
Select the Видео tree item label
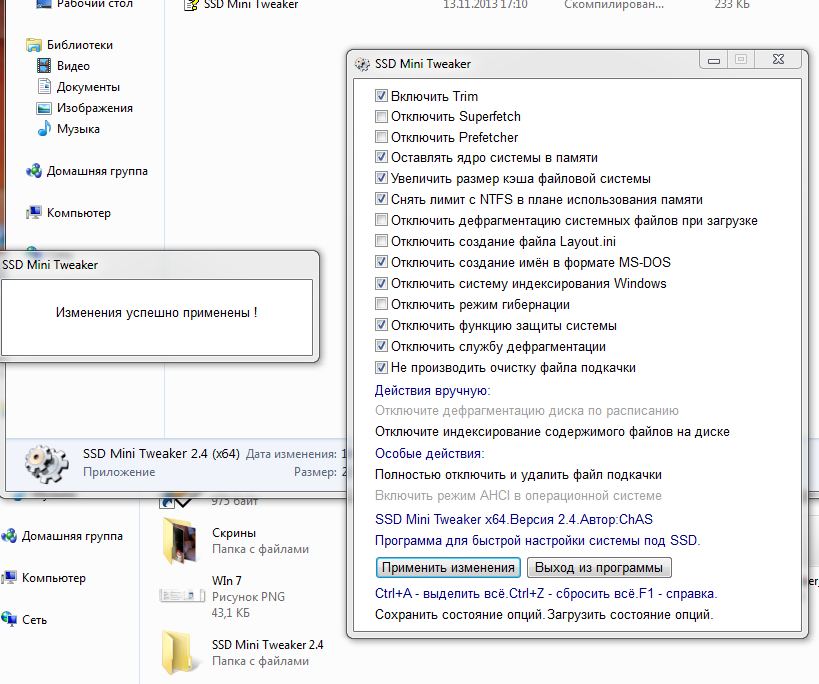(x=73, y=66)
